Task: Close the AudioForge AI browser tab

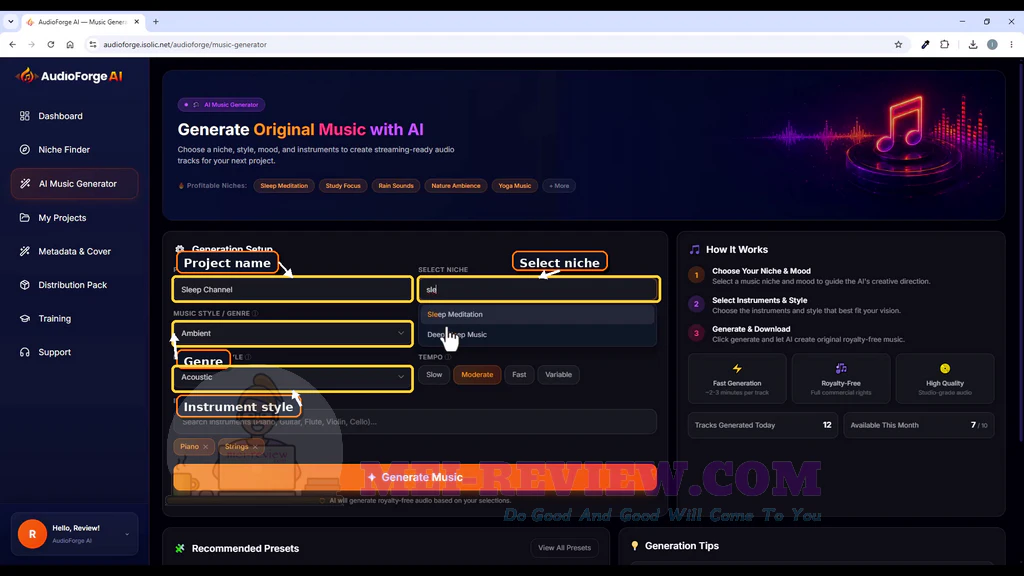Action: 136,22
